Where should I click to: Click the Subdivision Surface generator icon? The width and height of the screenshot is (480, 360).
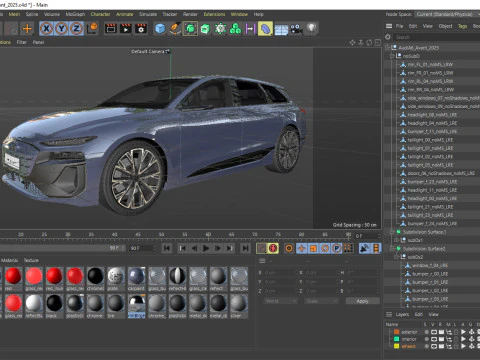click(190, 29)
